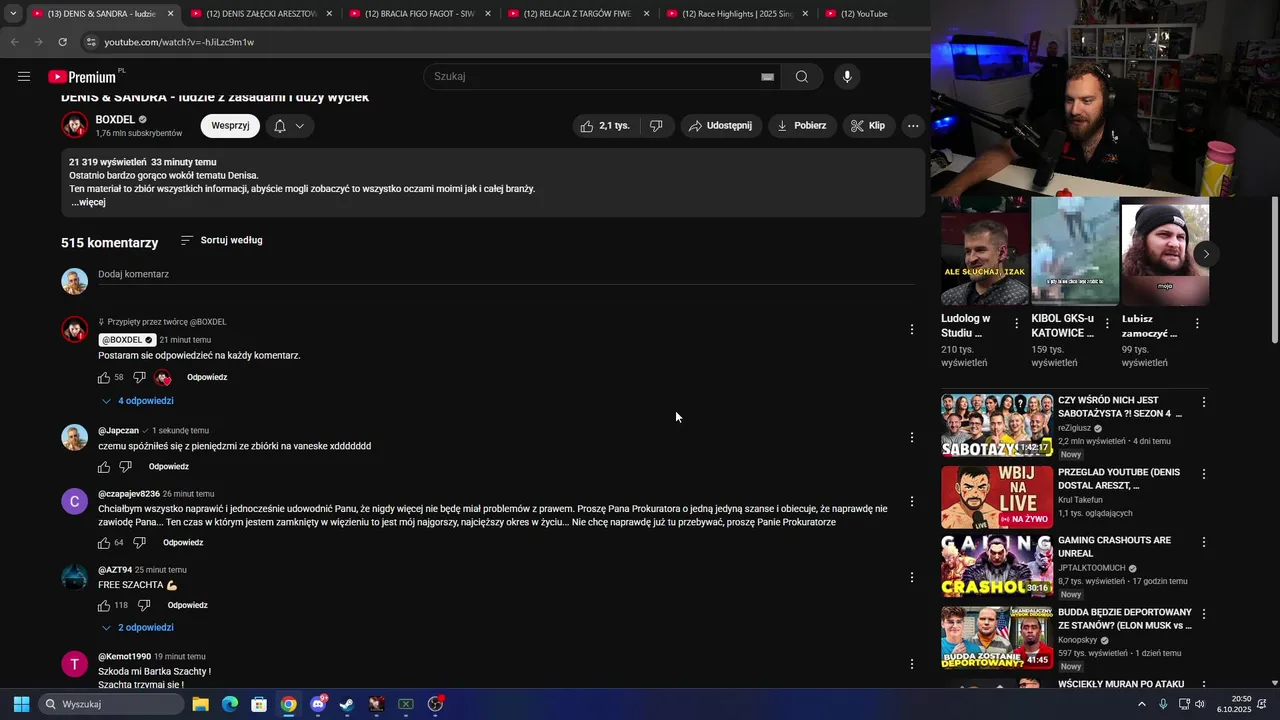Switch to (12) YouTube tab
Image resolution: width=1280 pixels, height=720 pixels.
(x=864, y=14)
